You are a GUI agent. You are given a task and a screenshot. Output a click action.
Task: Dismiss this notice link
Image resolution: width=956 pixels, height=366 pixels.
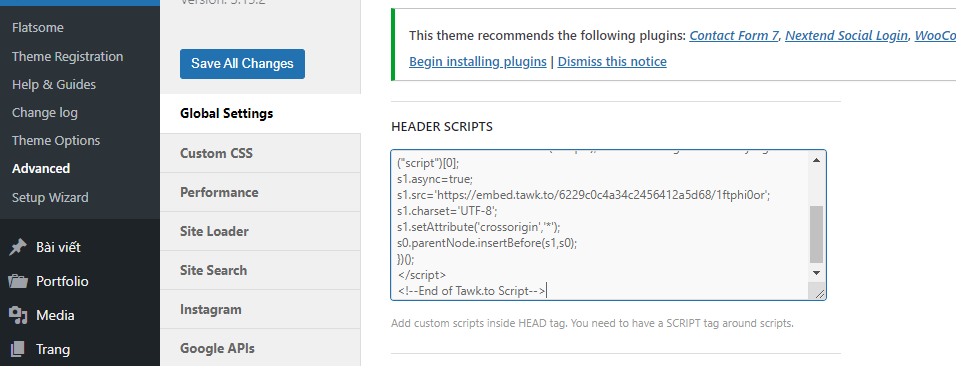(612, 62)
